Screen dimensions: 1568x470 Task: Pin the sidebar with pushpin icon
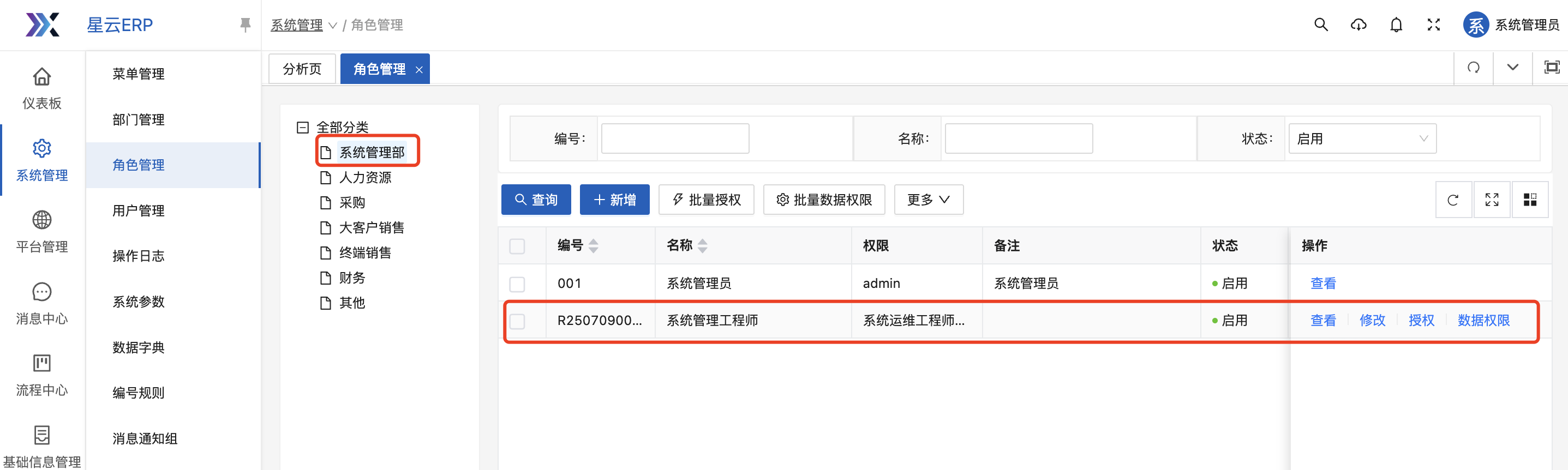[246, 25]
